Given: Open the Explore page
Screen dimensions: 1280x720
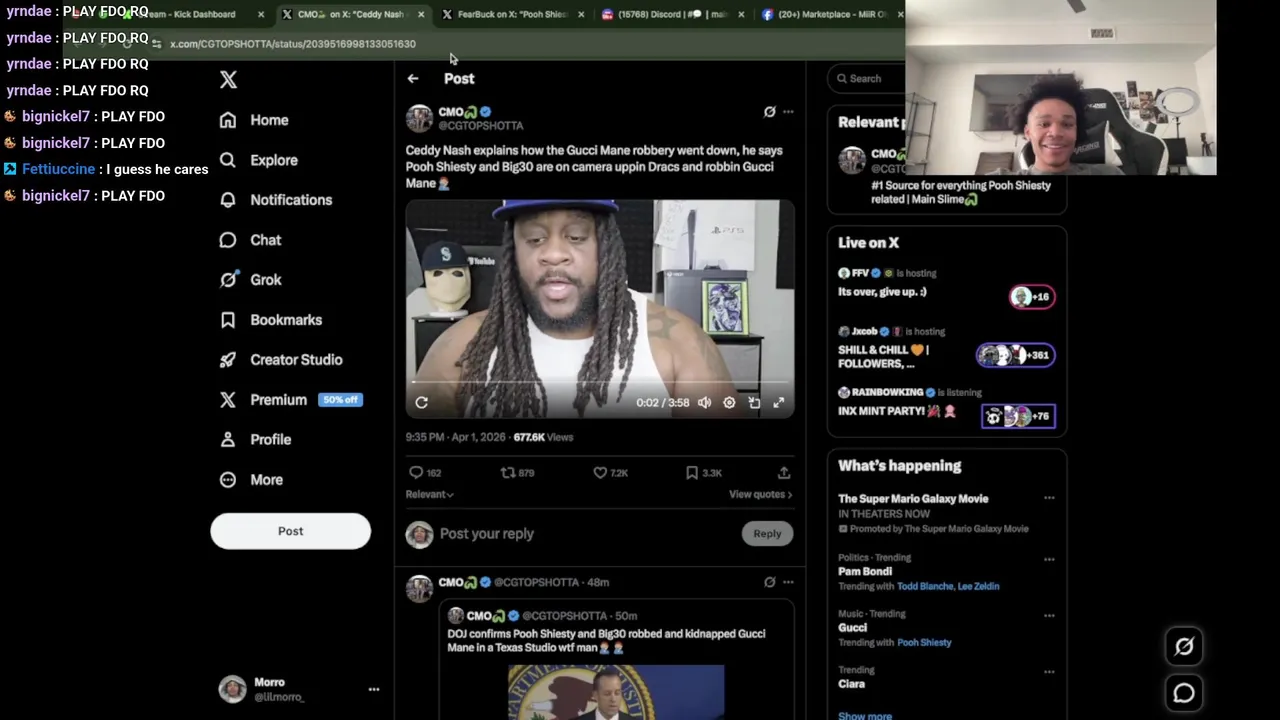Looking at the screenshot, I should click(x=259, y=160).
